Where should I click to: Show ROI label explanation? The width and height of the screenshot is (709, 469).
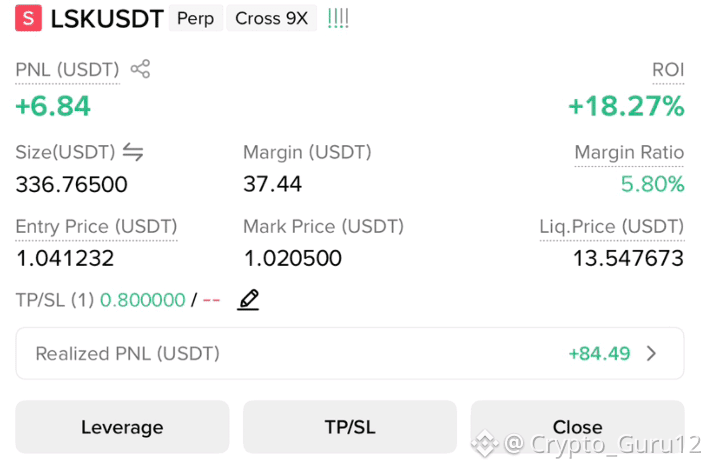click(x=668, y=70)
